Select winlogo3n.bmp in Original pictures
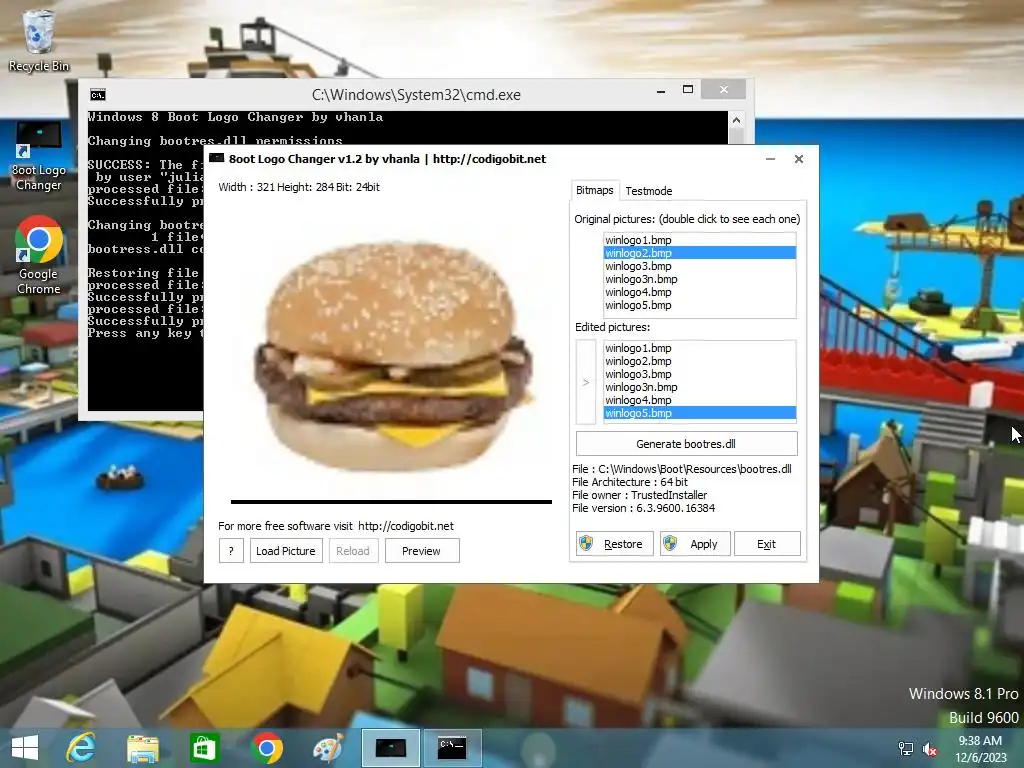Screen dimensions: 1024x768 pyautogui.click(x=699, y=279)
